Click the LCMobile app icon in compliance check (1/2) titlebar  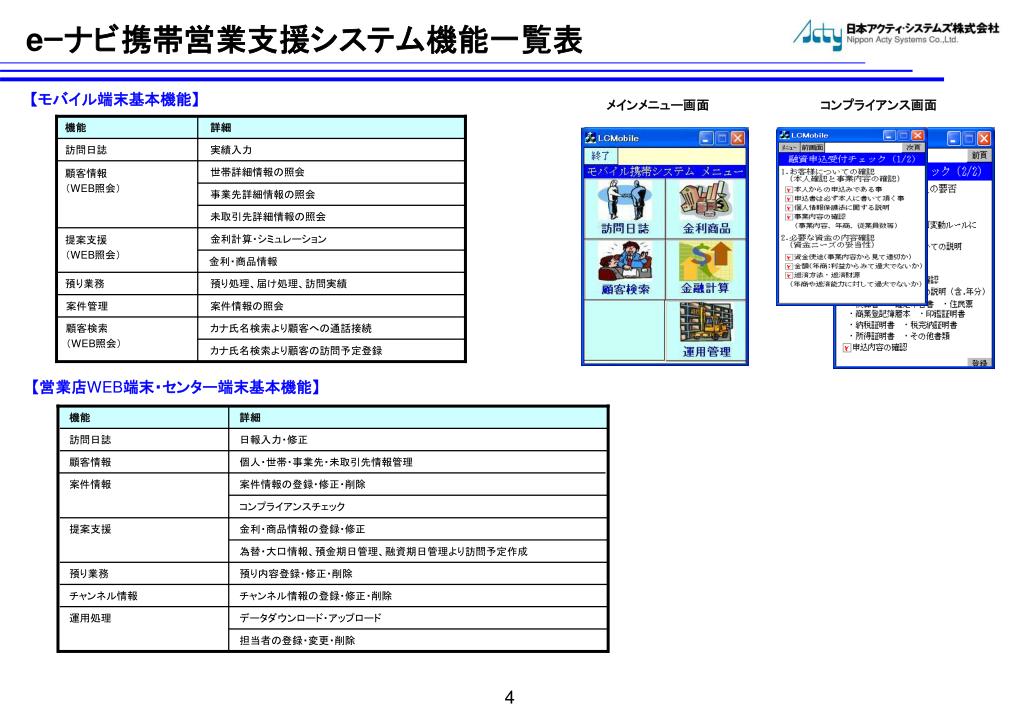click(x=784, y=135)
